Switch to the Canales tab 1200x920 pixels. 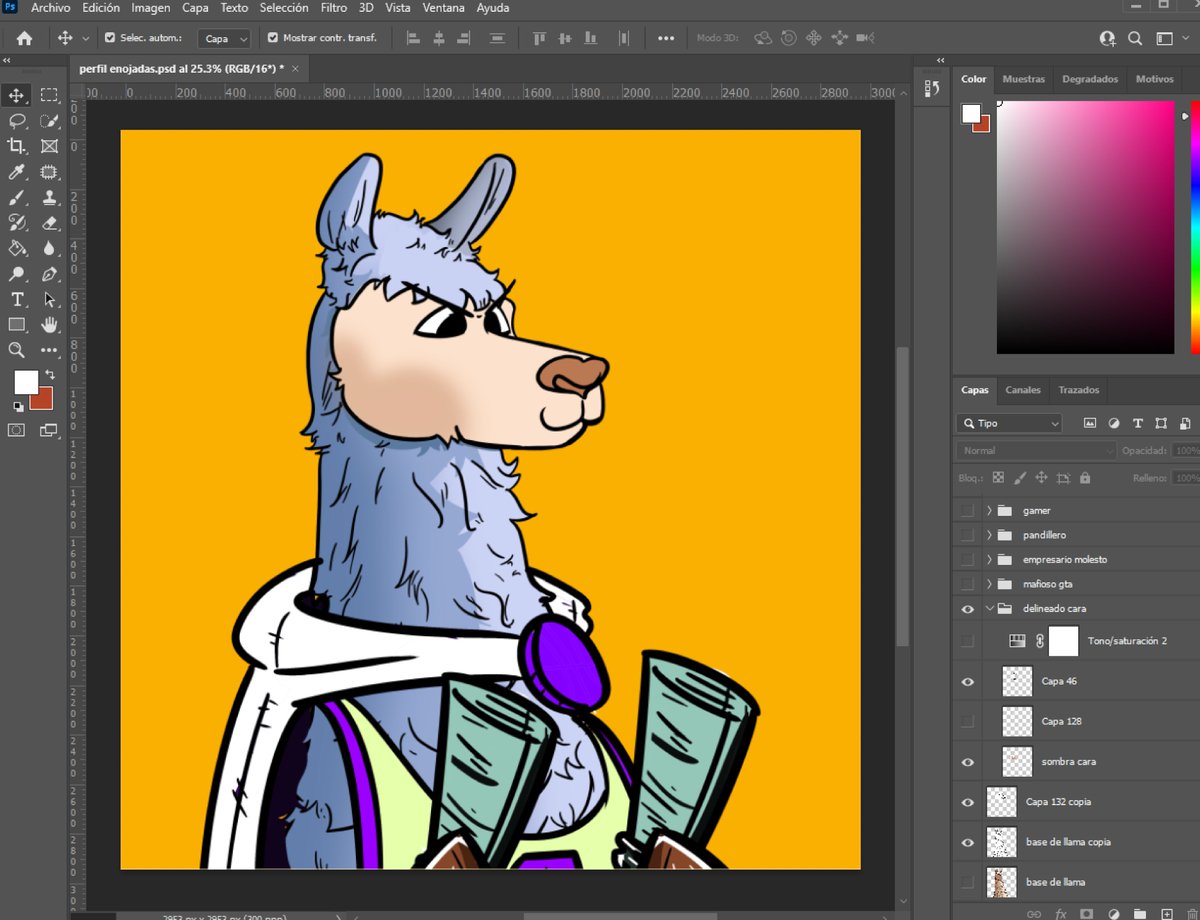(x=1023, y=390)
